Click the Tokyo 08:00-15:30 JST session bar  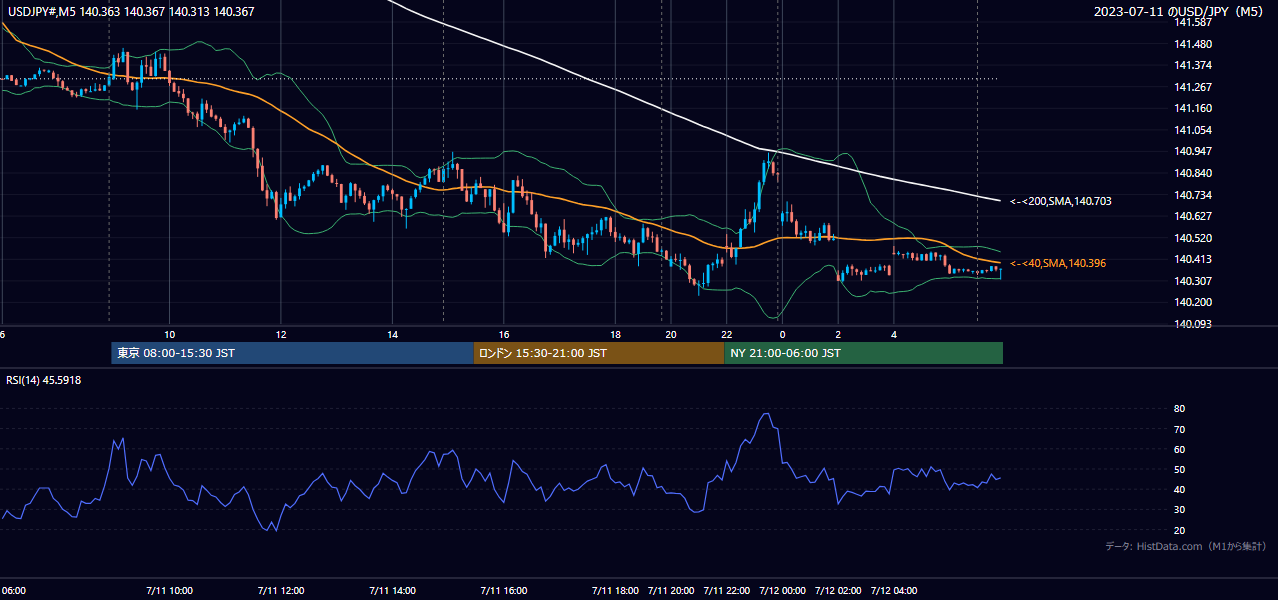pos(292,353)
